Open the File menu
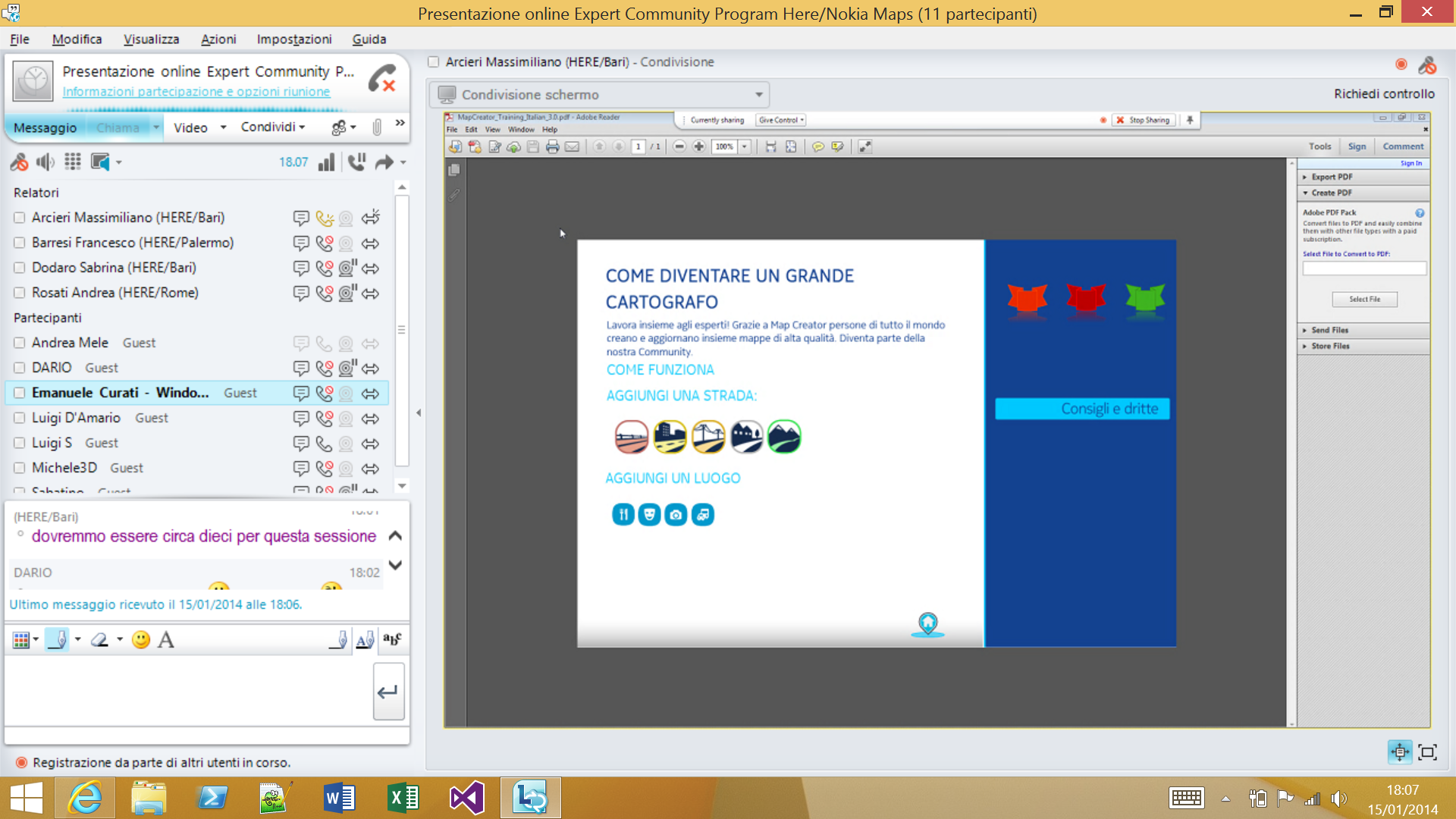The image size is (1456, 819). [x=20, y=39]
